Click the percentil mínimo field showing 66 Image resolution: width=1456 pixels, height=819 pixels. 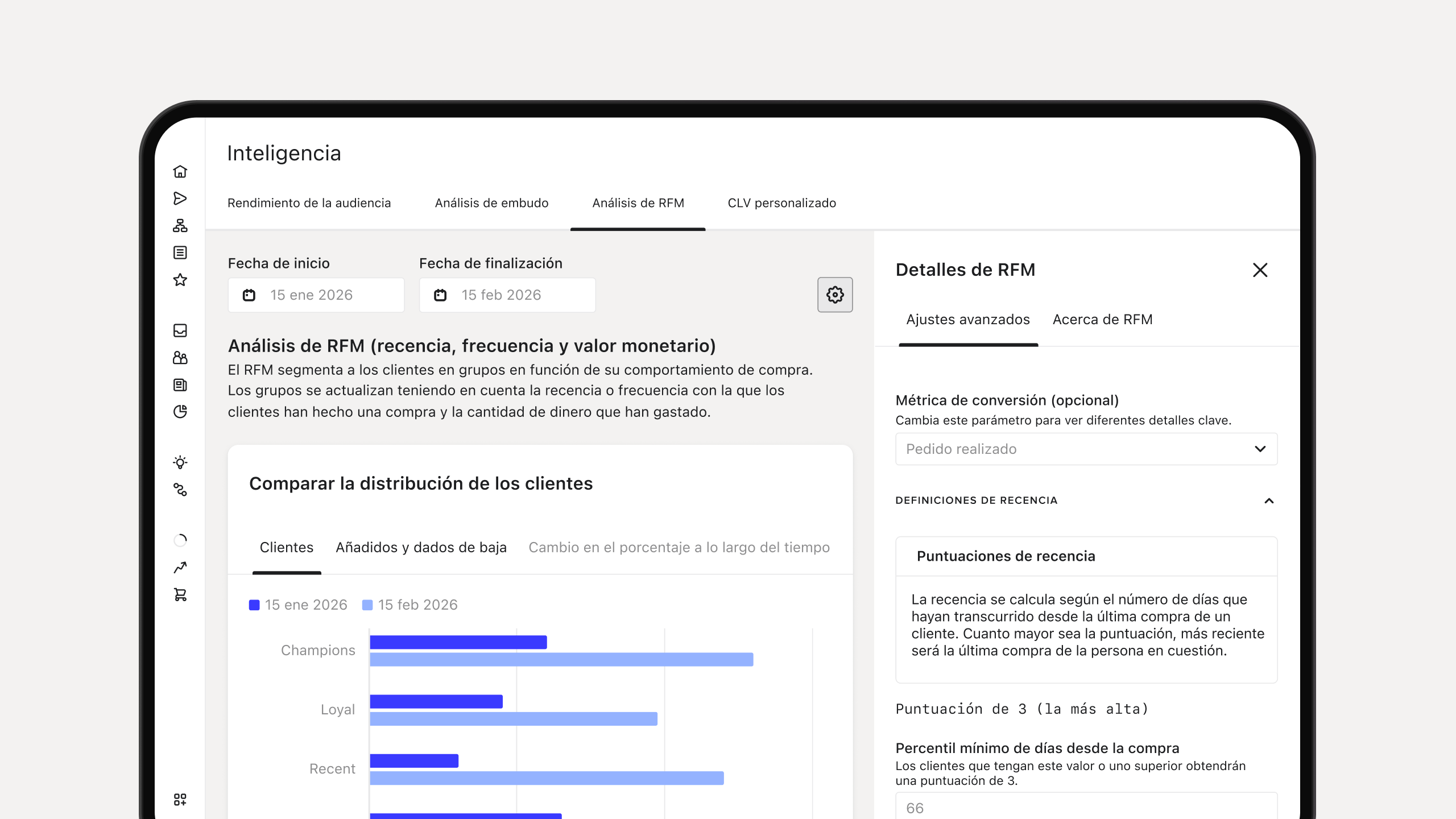pos(1086,807)
